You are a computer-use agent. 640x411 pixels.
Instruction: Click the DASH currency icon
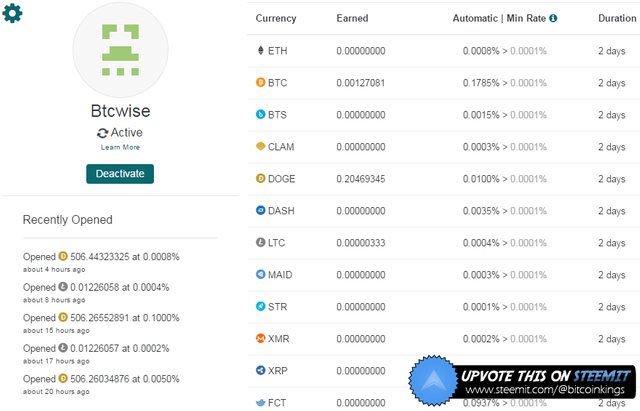[x=260, y=210]
